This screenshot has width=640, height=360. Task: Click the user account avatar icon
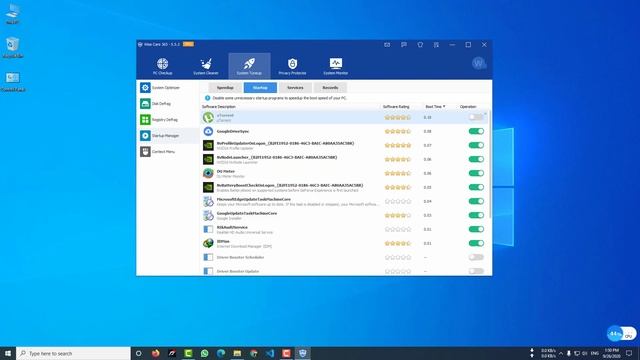pos(478,63)
